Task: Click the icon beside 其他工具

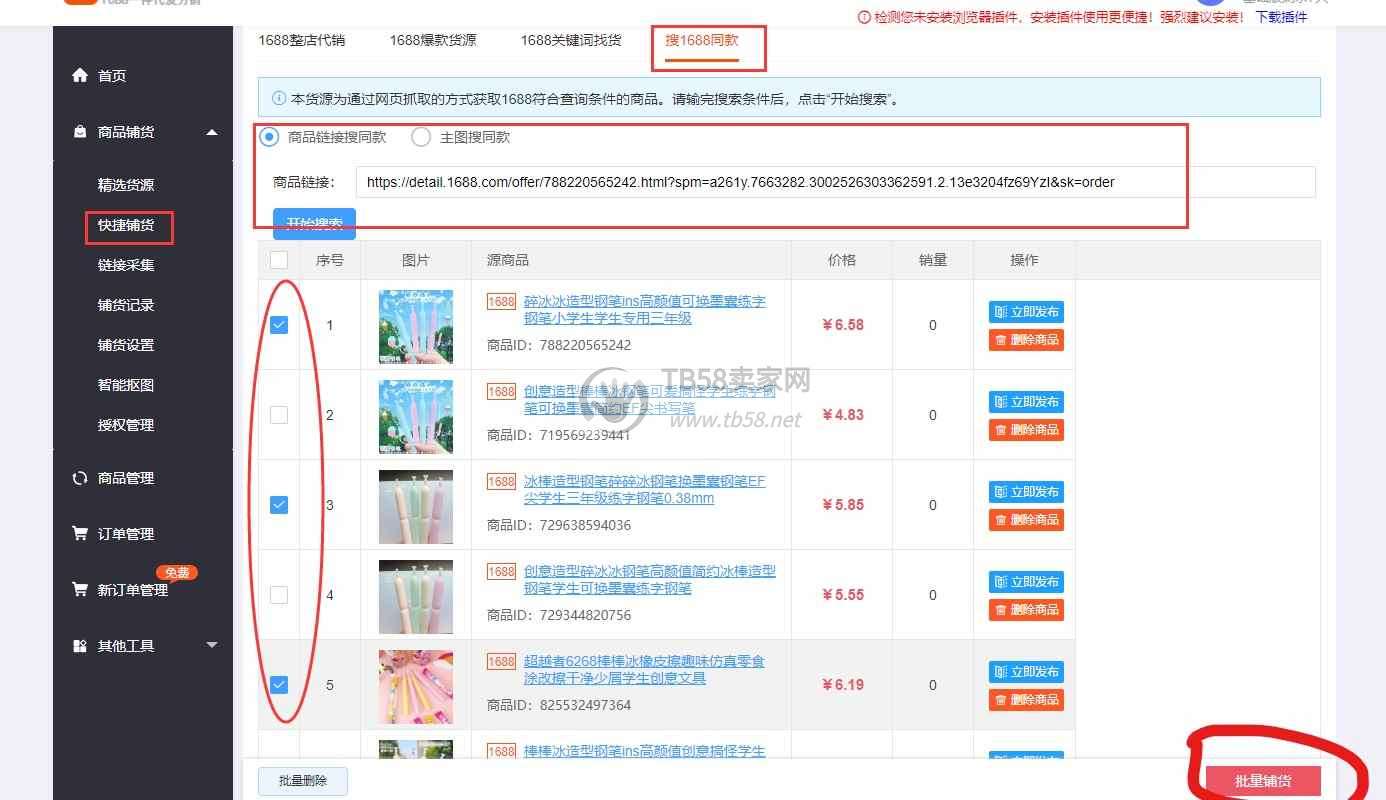Action: (80, 646)
